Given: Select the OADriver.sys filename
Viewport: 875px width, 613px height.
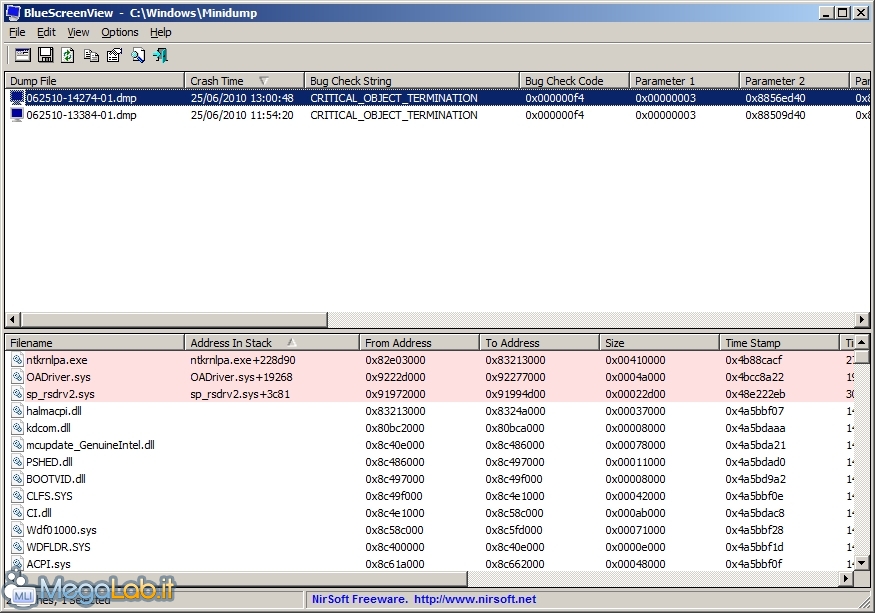Looking at the screenshot, I should [x=59, y=377].
